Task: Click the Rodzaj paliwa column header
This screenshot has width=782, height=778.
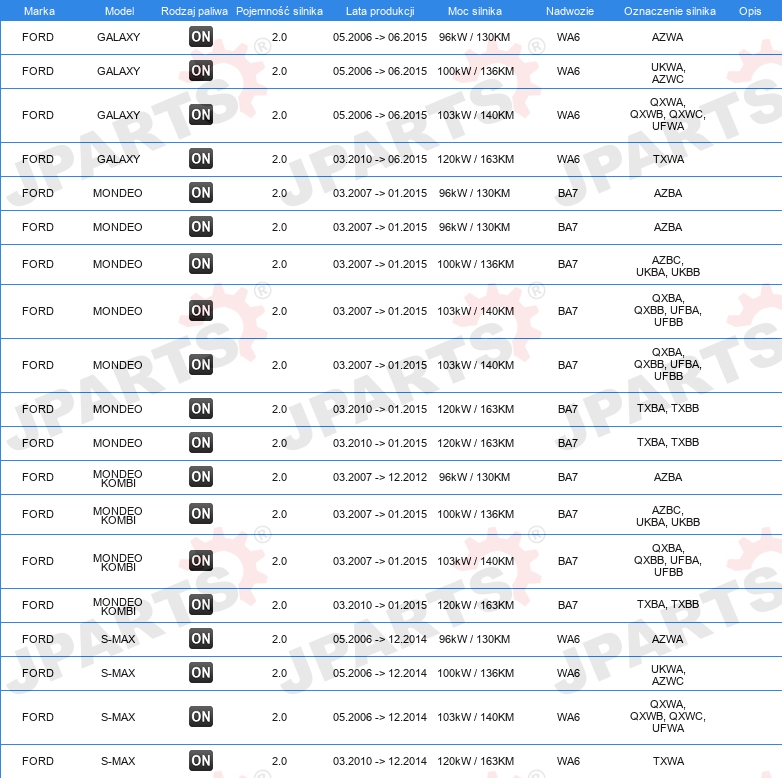Action: (194, 11)
